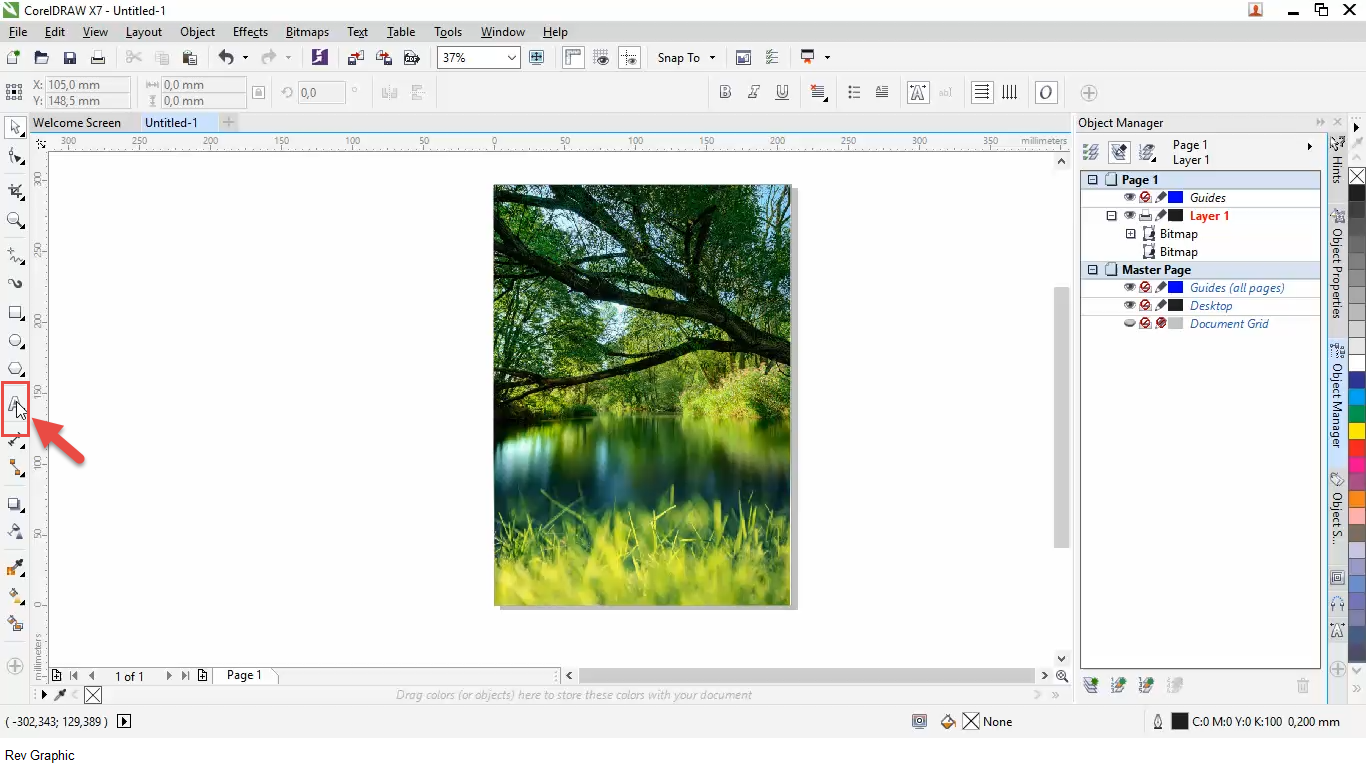1366x772 pixels.
Task: Open the Undo history dropdown arrow
Action: pos(245,58)
